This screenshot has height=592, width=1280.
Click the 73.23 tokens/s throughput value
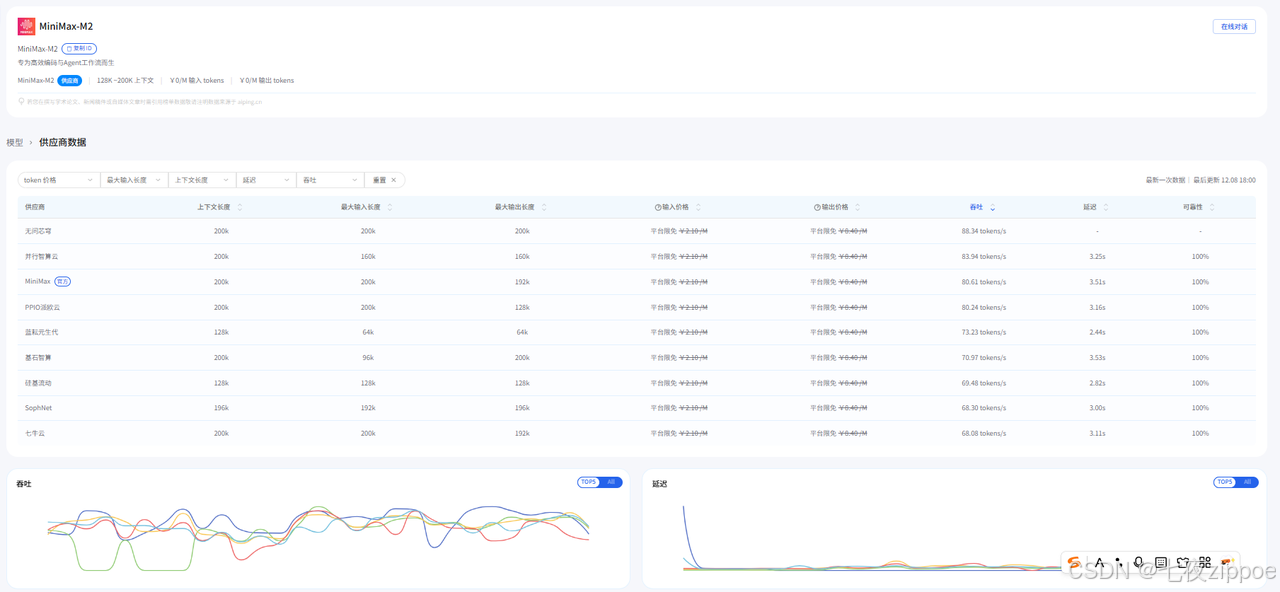point(984,332)
